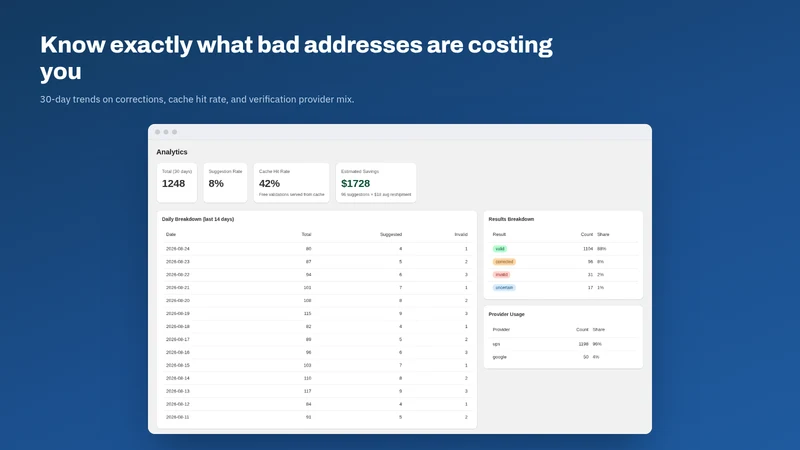Screen dimensions: 800x450
Task: Click count 50 for google provider
Action: (x=586, y=357)
